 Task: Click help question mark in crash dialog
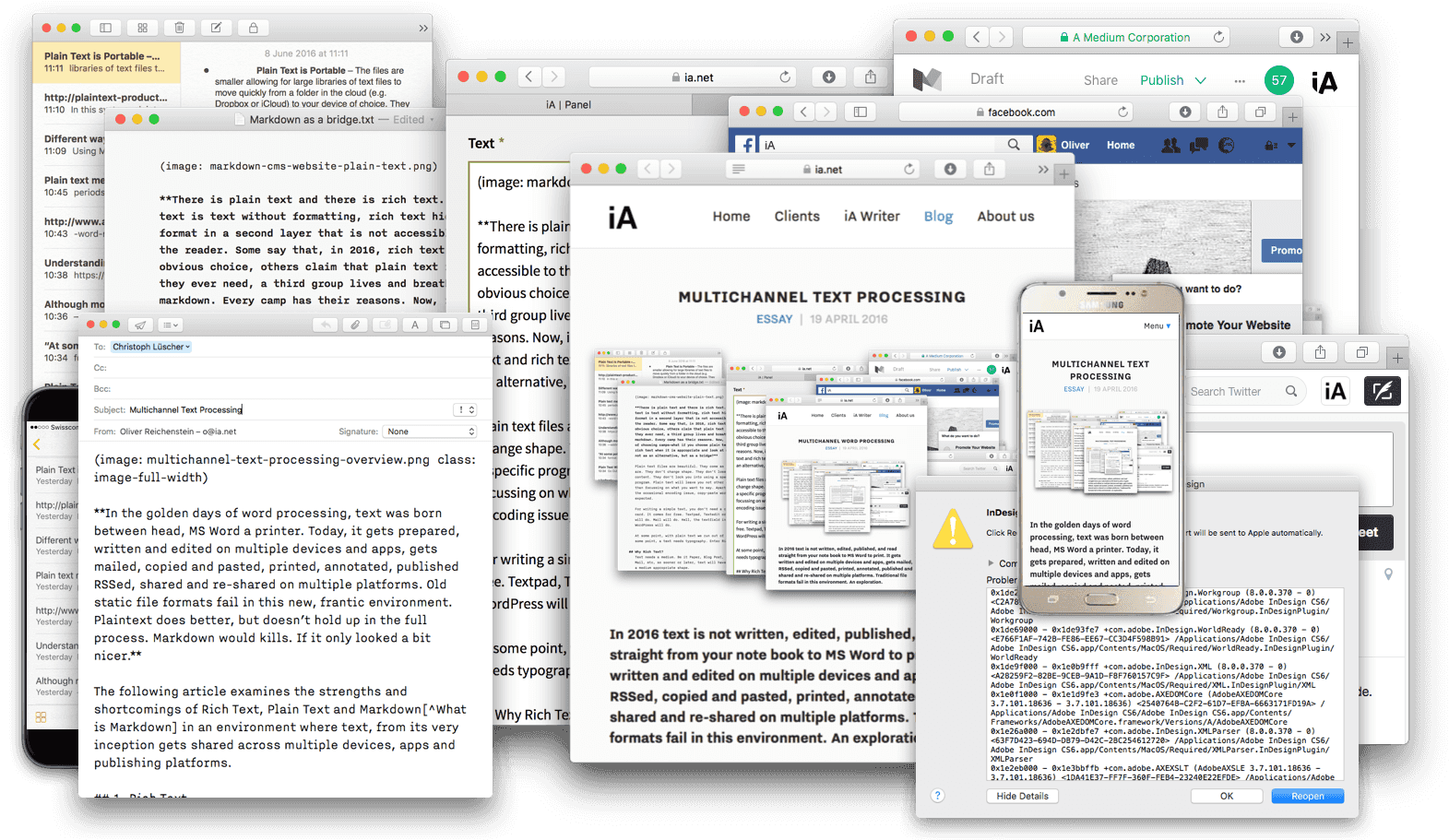pyautogui.click(x=938, y=796)
